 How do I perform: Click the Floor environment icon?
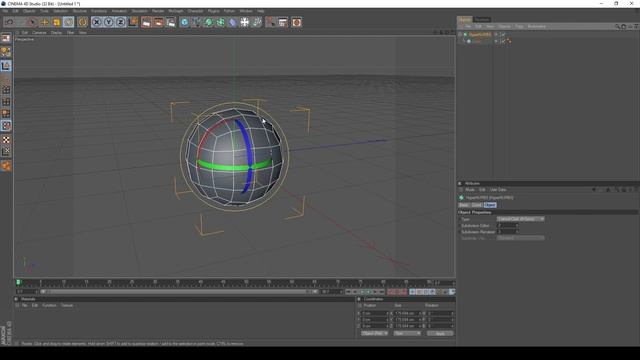tap(244, 22)
